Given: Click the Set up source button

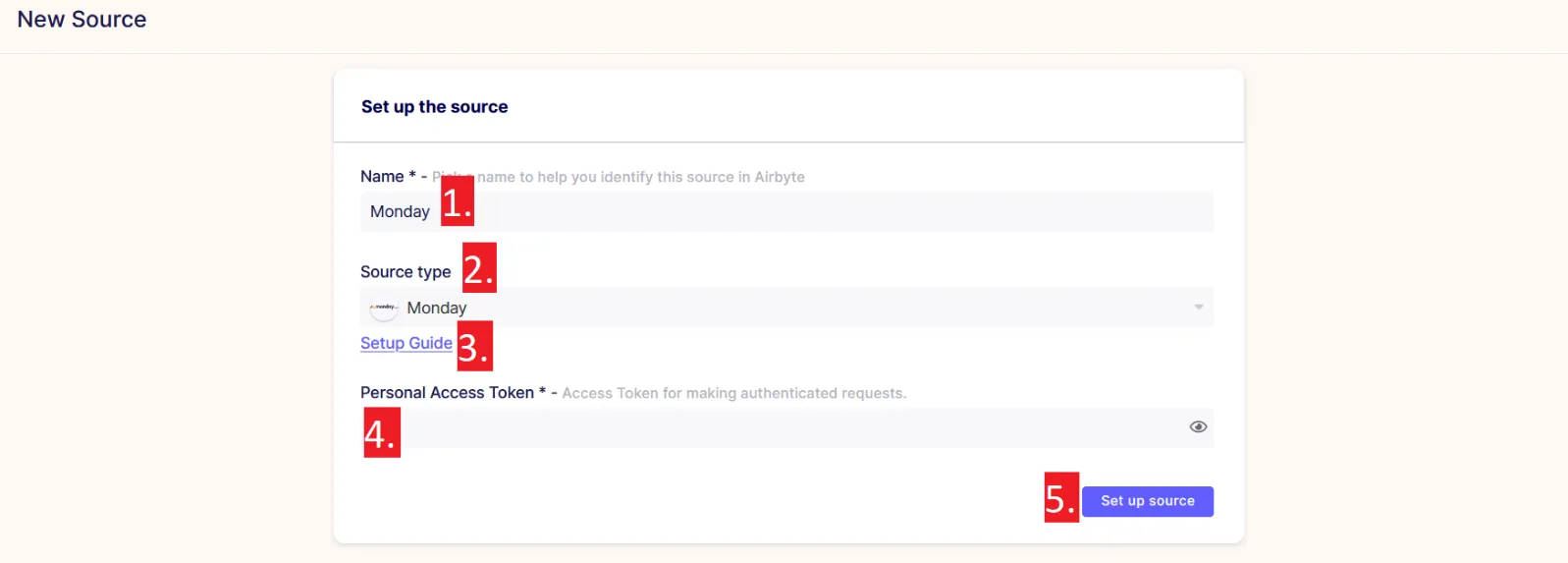Looking at the screenshot, I should [1148, 501].
